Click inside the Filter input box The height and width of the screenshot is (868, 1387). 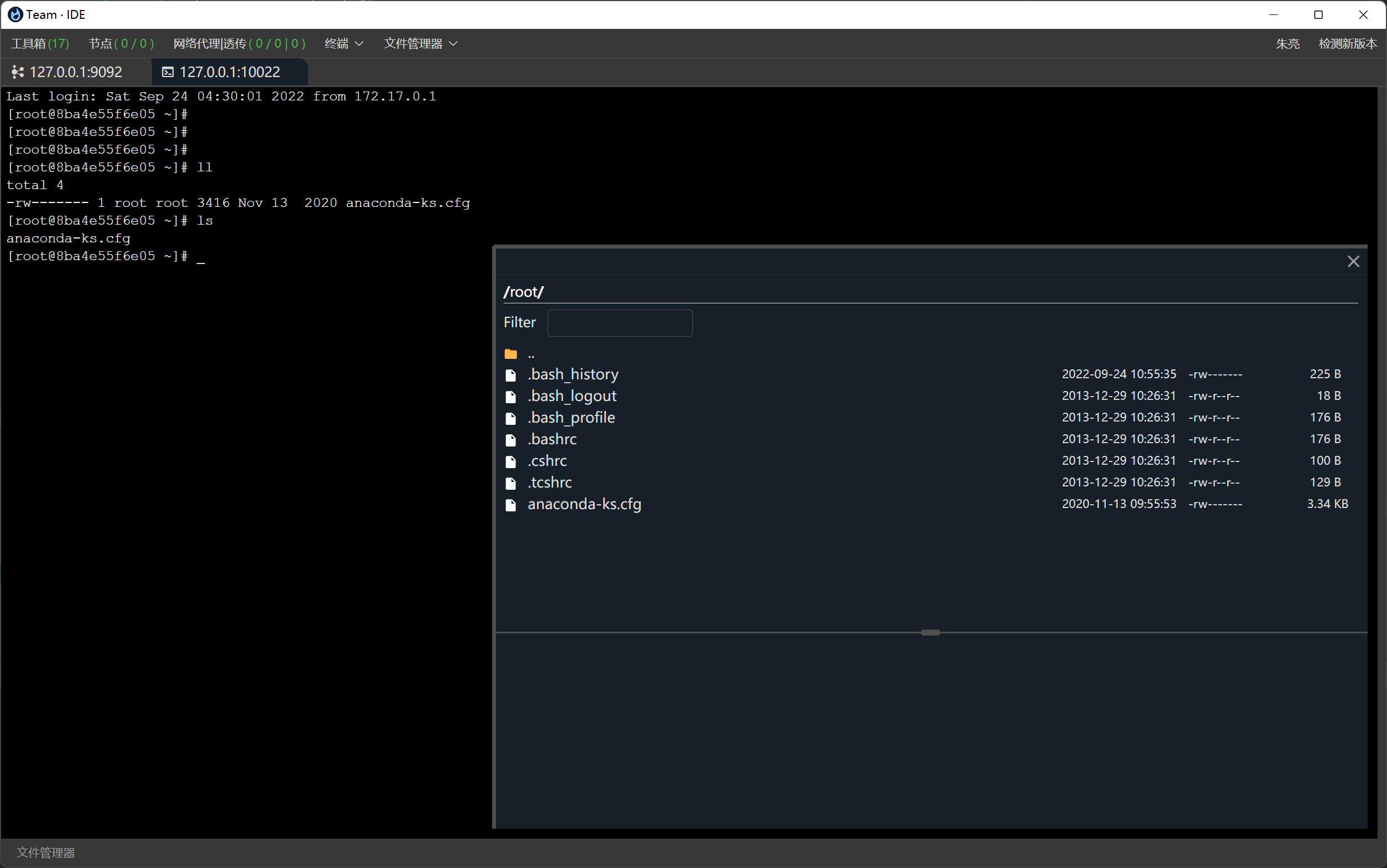pyautogui.click(x=620, y=323)
